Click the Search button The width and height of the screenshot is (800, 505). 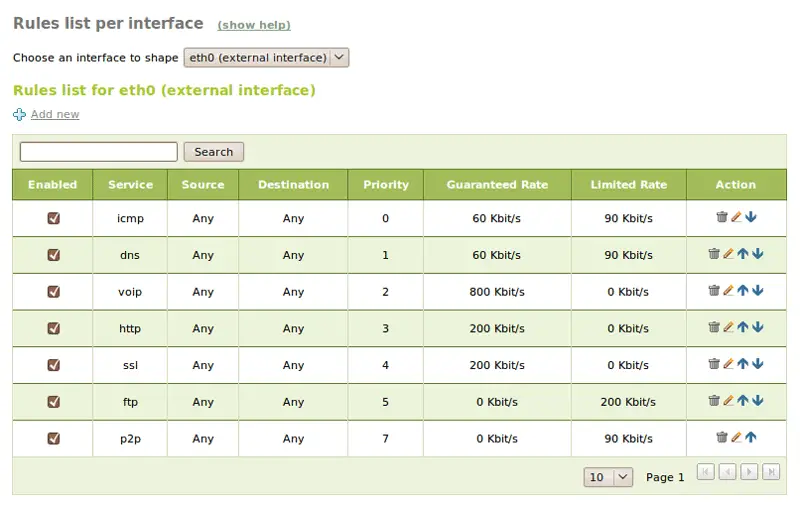[x=213, y=152]
